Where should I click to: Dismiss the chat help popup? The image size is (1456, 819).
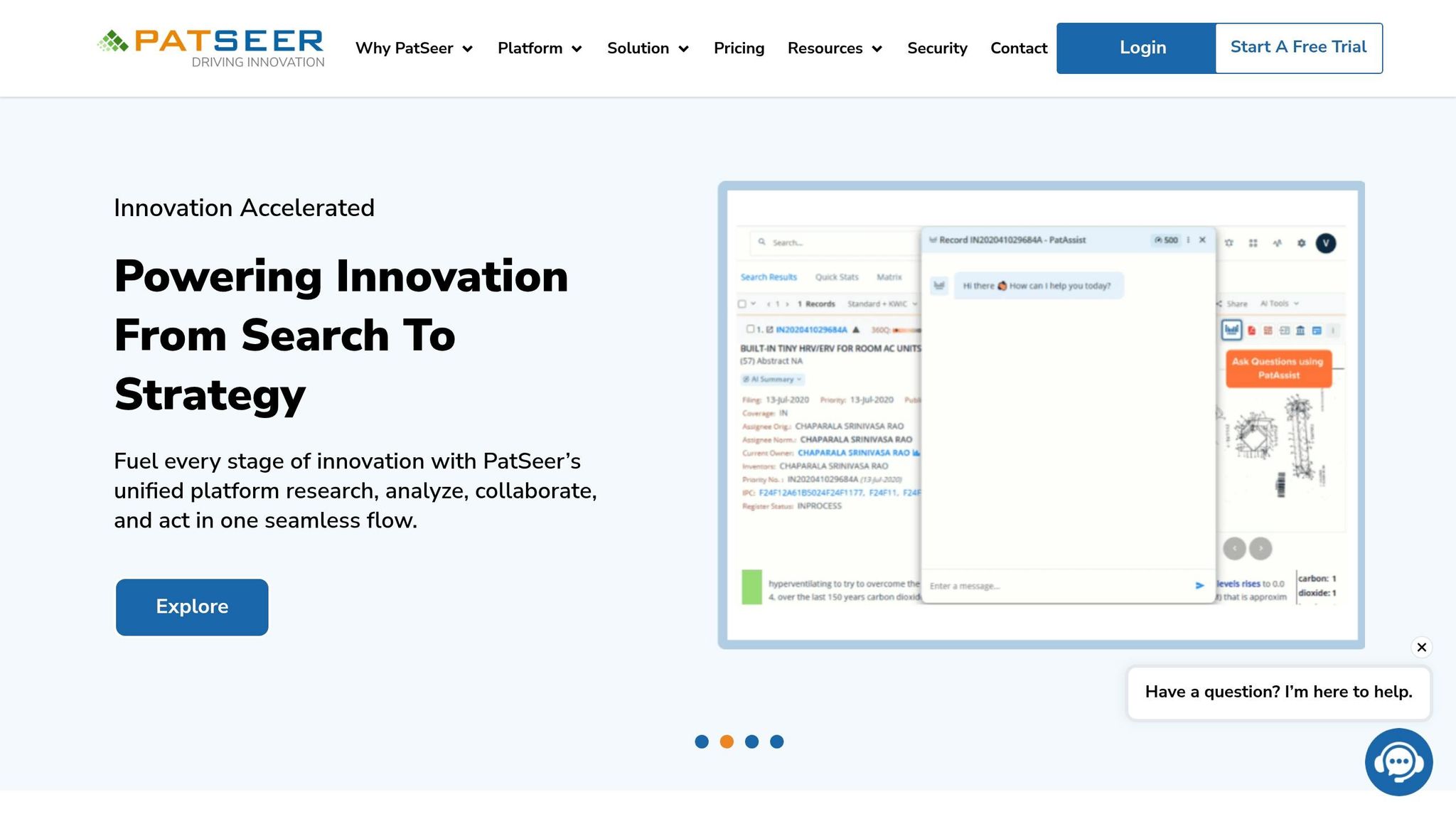coord(1421,647)
